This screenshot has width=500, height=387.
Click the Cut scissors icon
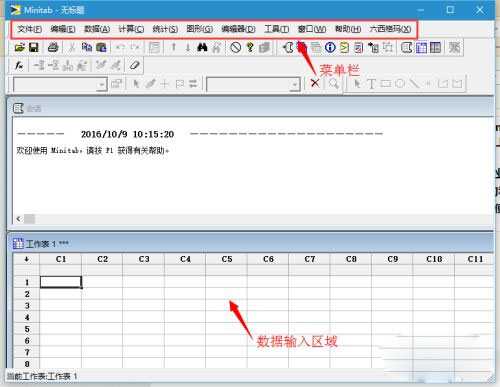click(x=72, y=47)
